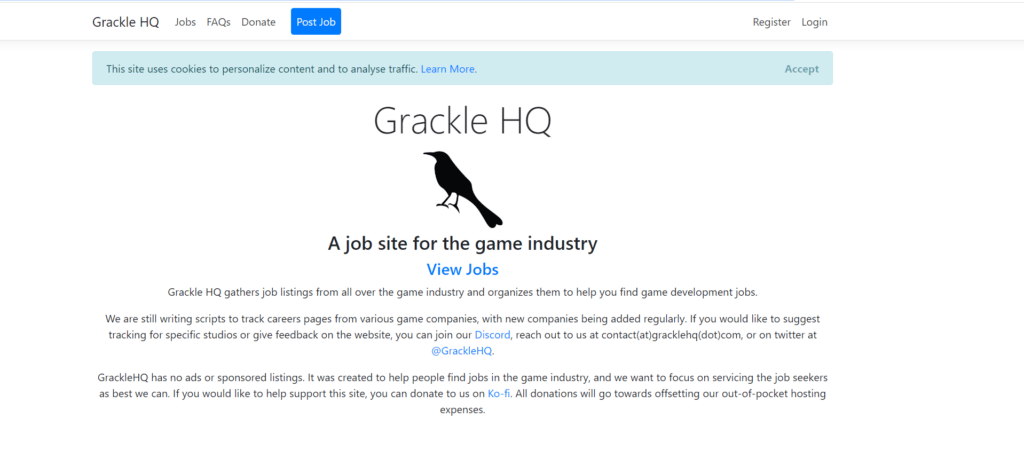Viewport: 1024px width, 474px height.
Task: Open the FAQs page
Action: tap(218, 22)
